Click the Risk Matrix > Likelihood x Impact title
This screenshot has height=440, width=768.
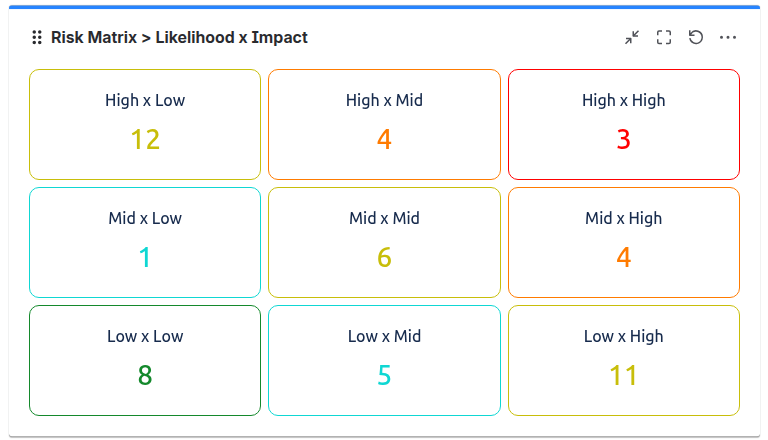[x=179, y=38]
